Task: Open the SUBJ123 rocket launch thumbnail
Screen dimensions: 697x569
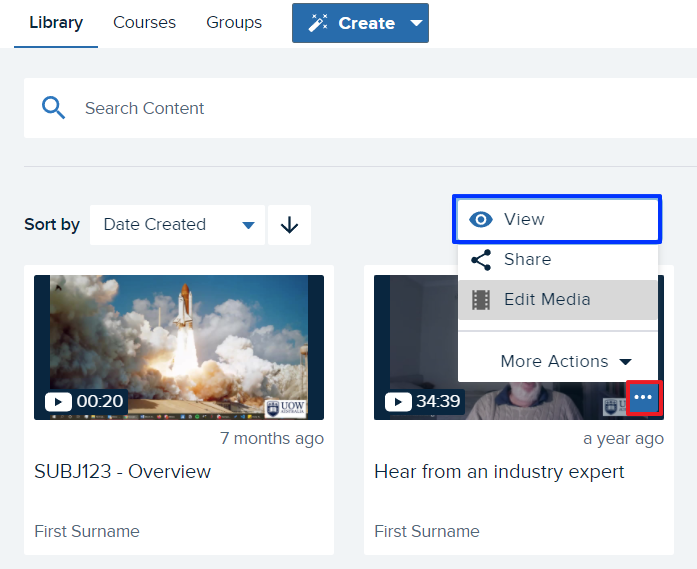Action: tap(179, 347)
